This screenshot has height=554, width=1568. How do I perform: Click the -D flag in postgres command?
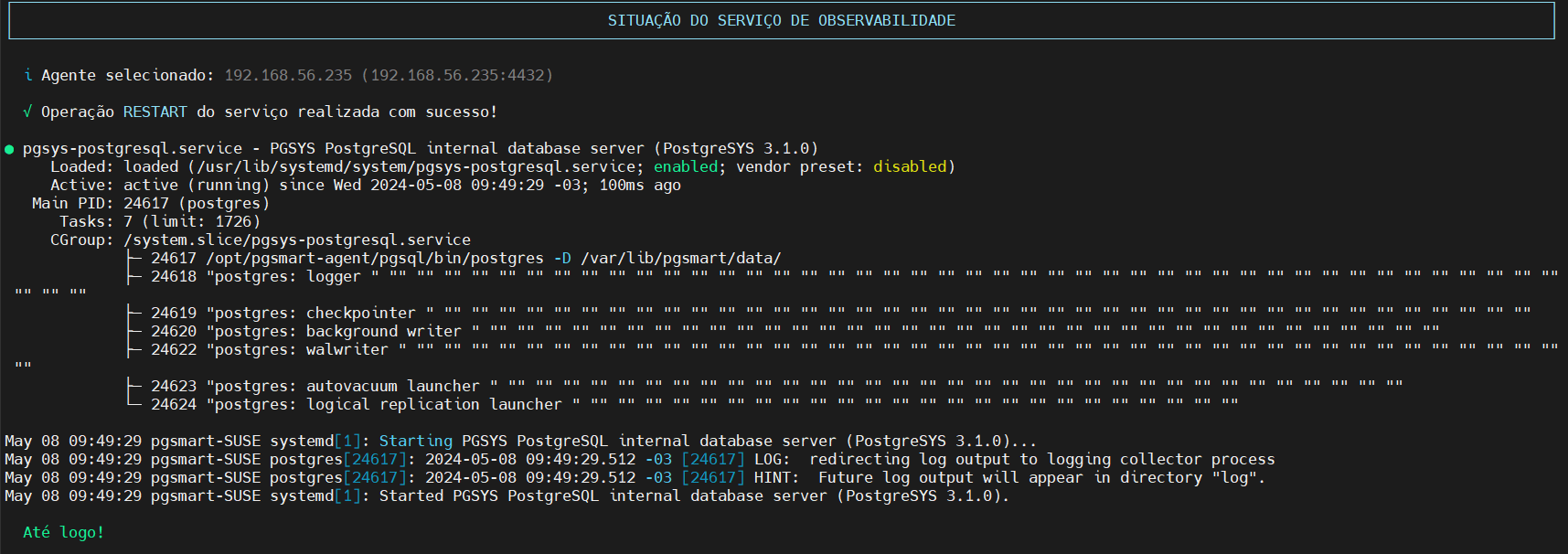tap(562, 258)
